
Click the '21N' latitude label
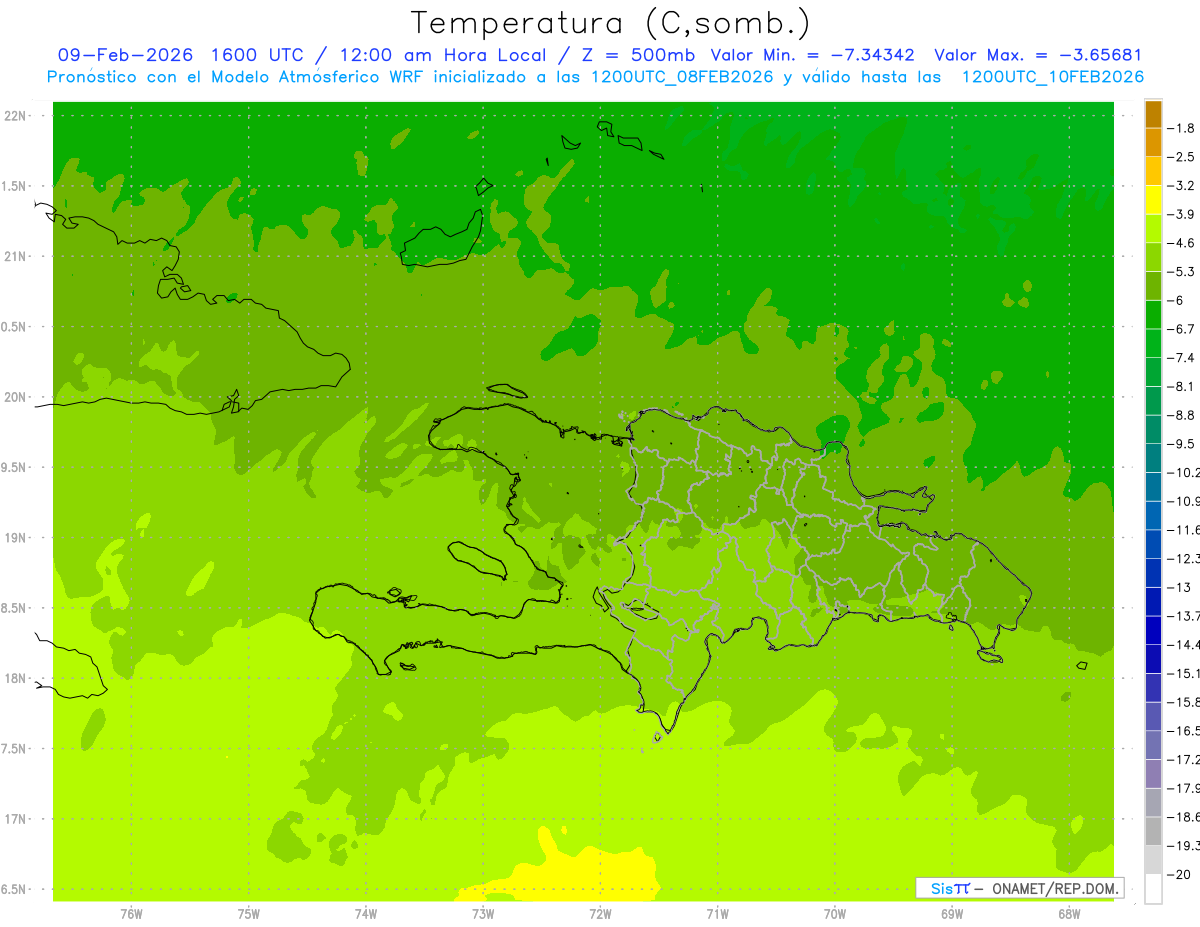point(15,256)
